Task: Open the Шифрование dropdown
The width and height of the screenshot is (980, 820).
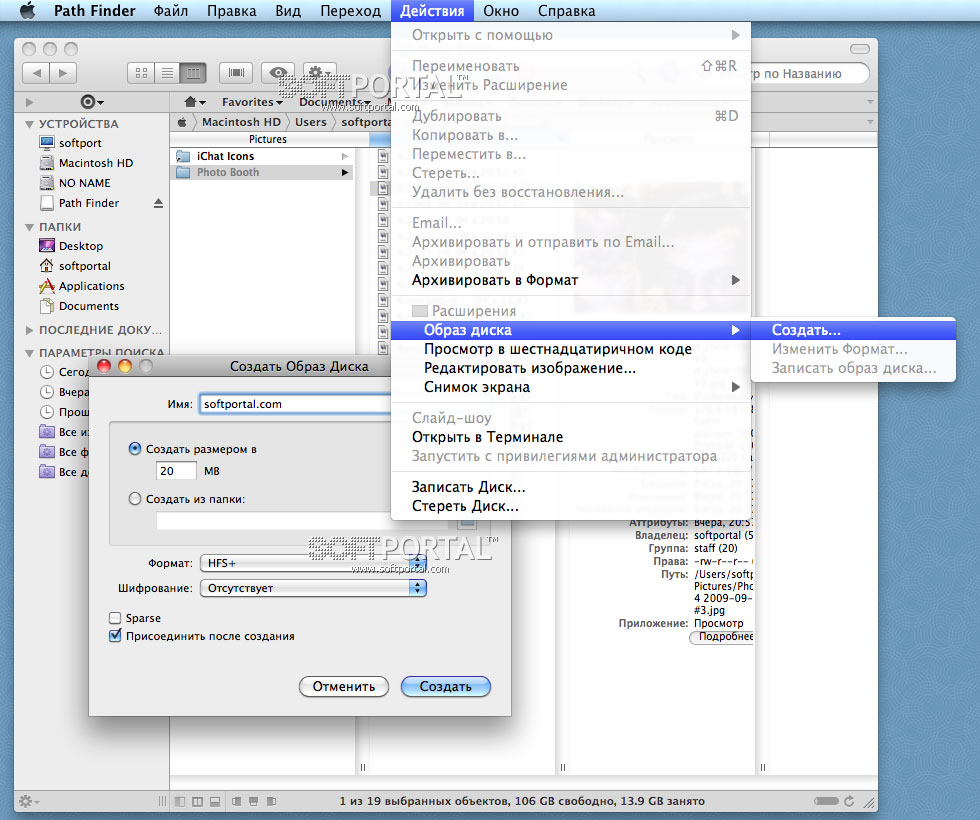Action: point(313,588)
